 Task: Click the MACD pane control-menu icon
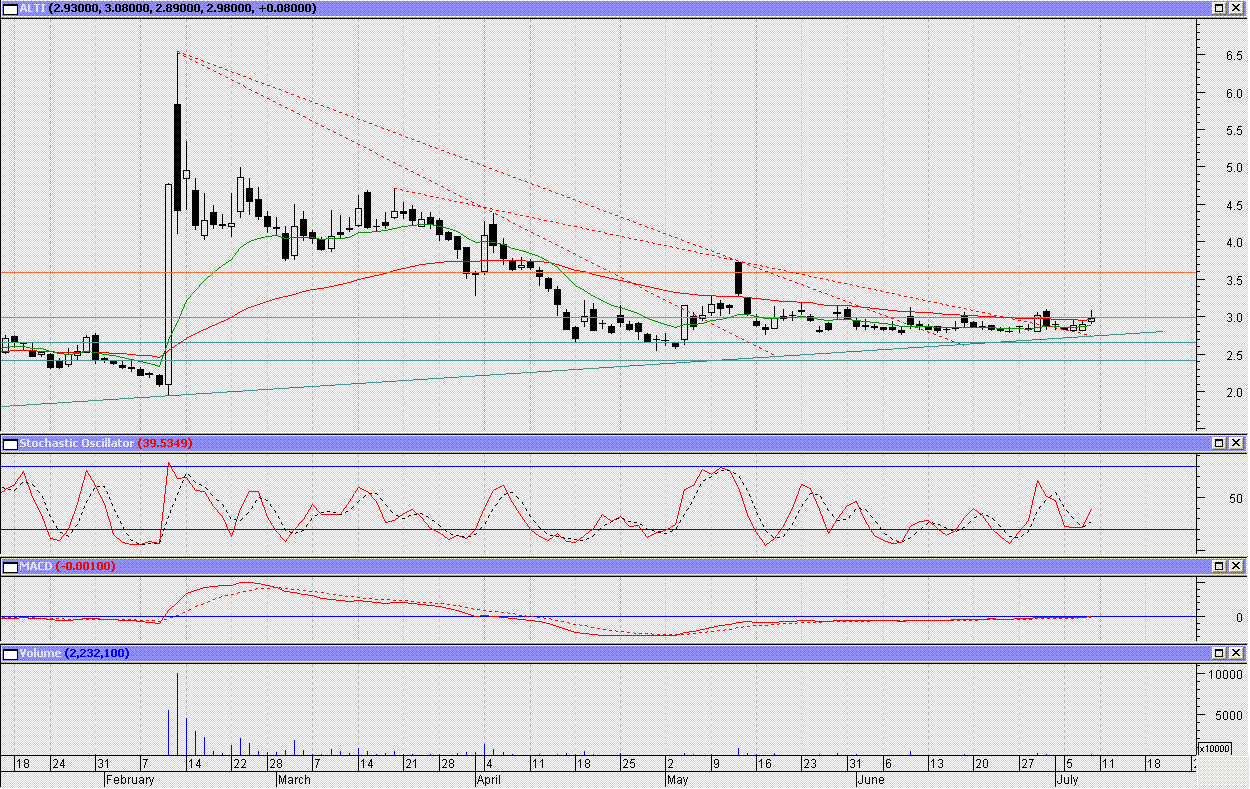tap(12, 566)
